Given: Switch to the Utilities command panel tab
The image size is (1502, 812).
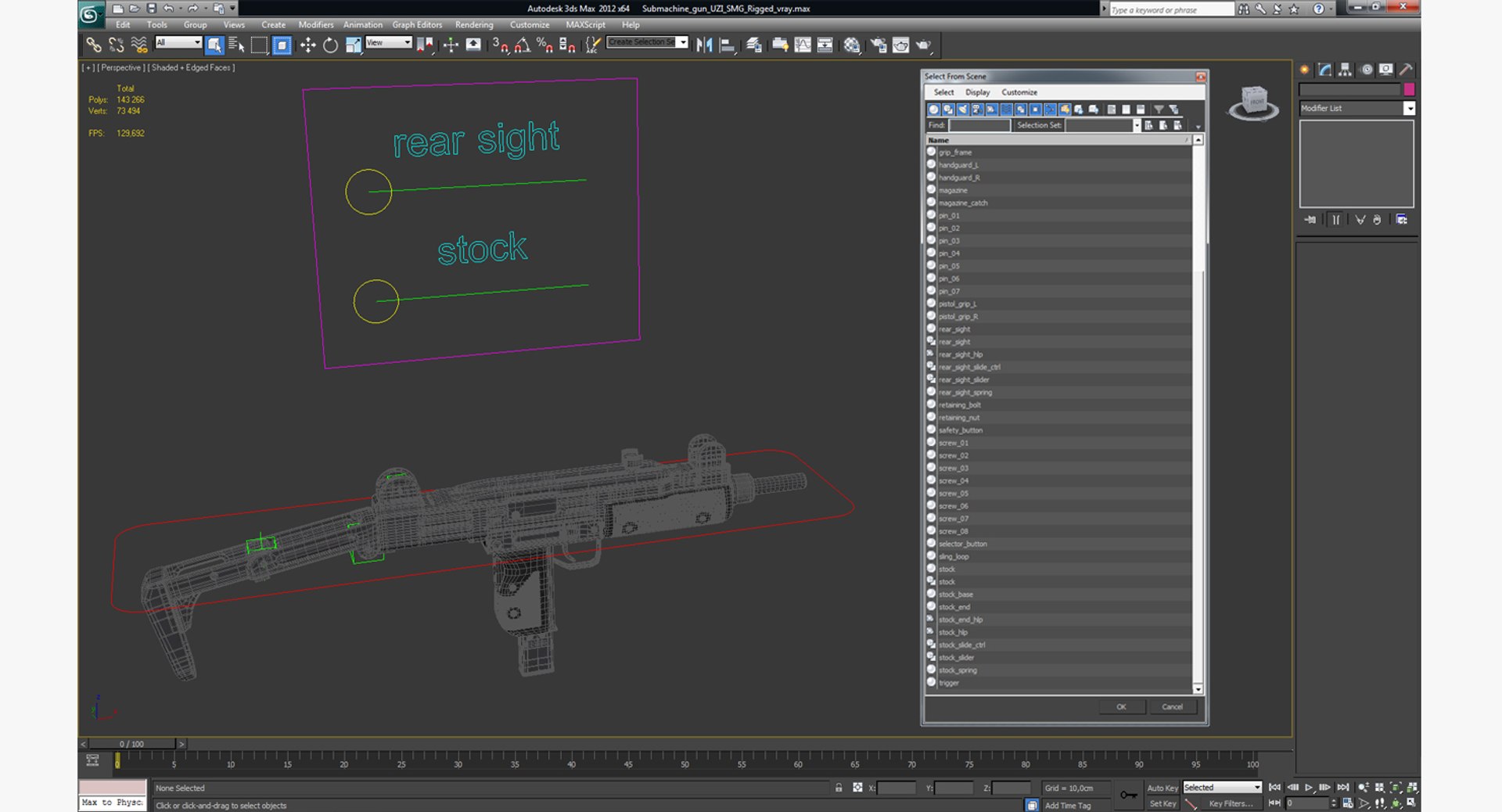Looking at the screenshot, I should 1406,70.
